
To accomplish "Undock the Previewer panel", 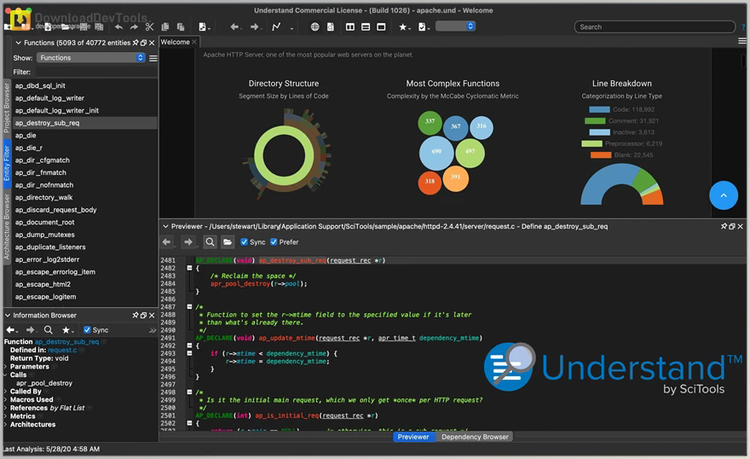I will [x=732, y=226].
